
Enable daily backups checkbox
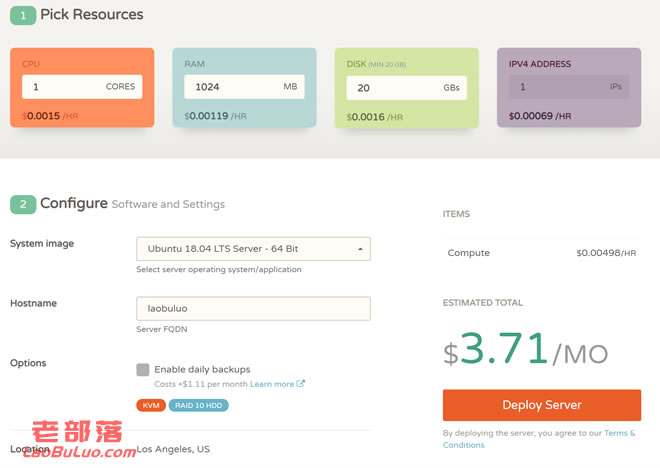coord(143,370)
